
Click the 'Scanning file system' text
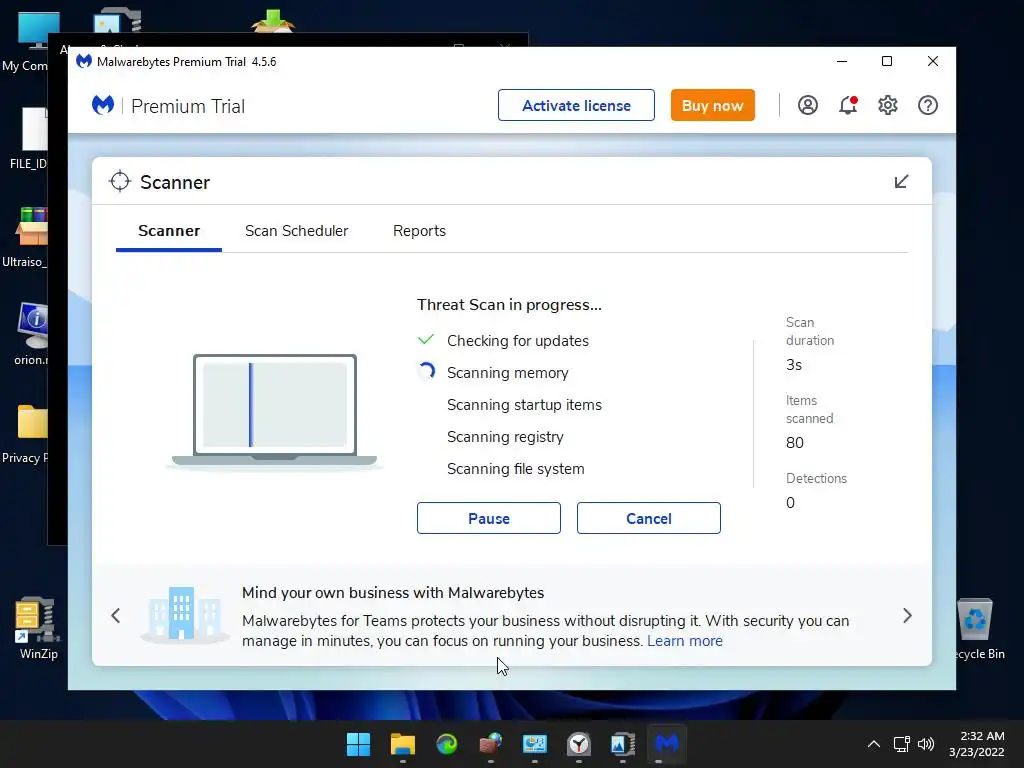pos(516,469)
